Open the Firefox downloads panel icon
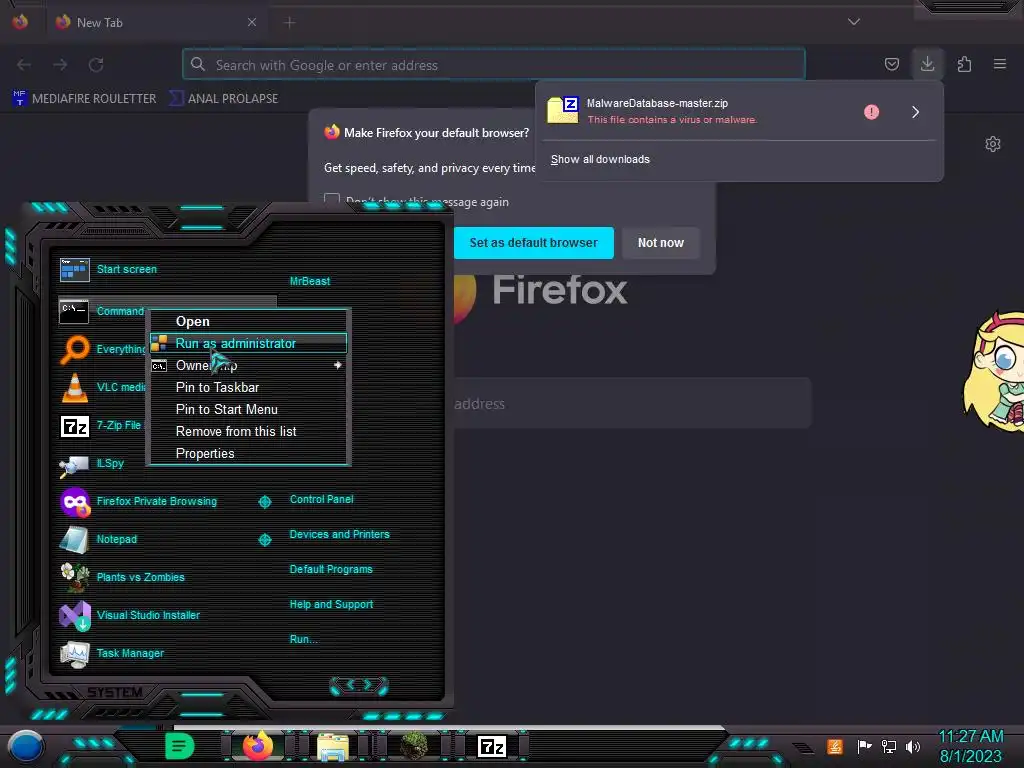Viewport: 1024px width, 768px height. click(927, 64)
